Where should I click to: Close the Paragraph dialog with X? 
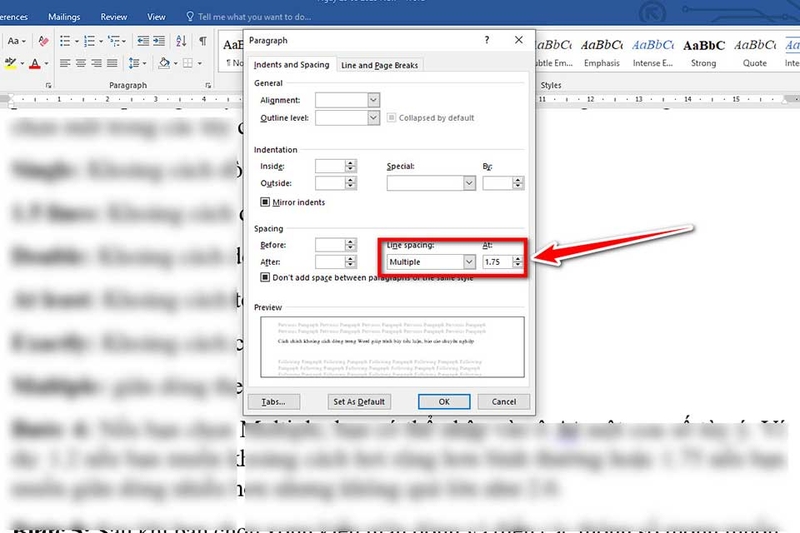[518, 40]
